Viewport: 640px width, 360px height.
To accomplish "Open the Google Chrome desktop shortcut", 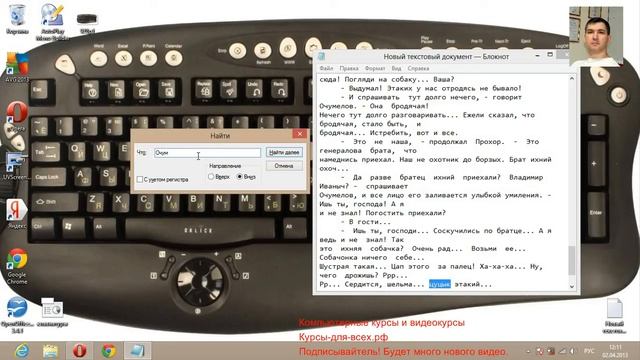I will (x=17, y=266).
